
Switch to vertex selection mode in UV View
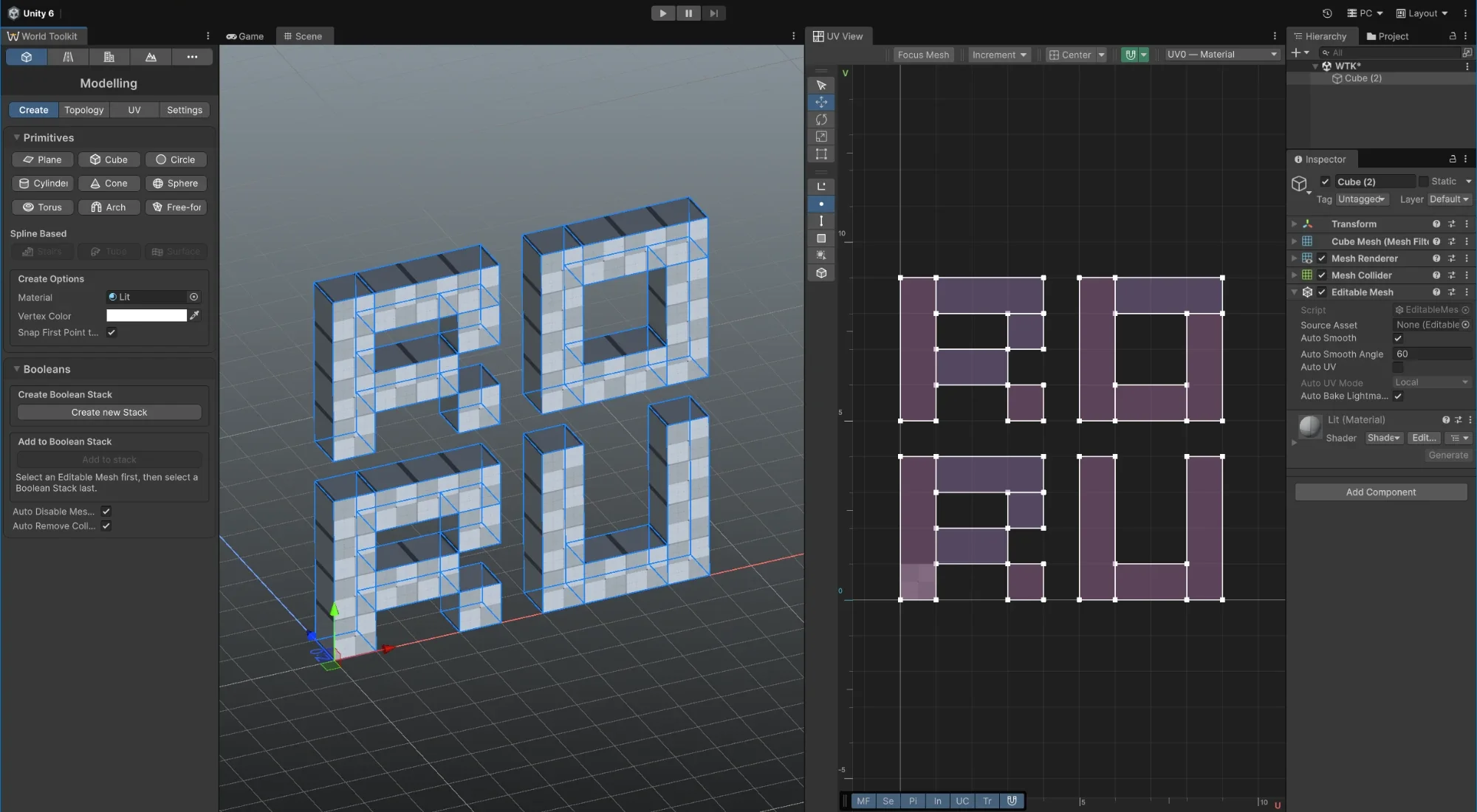821,204
